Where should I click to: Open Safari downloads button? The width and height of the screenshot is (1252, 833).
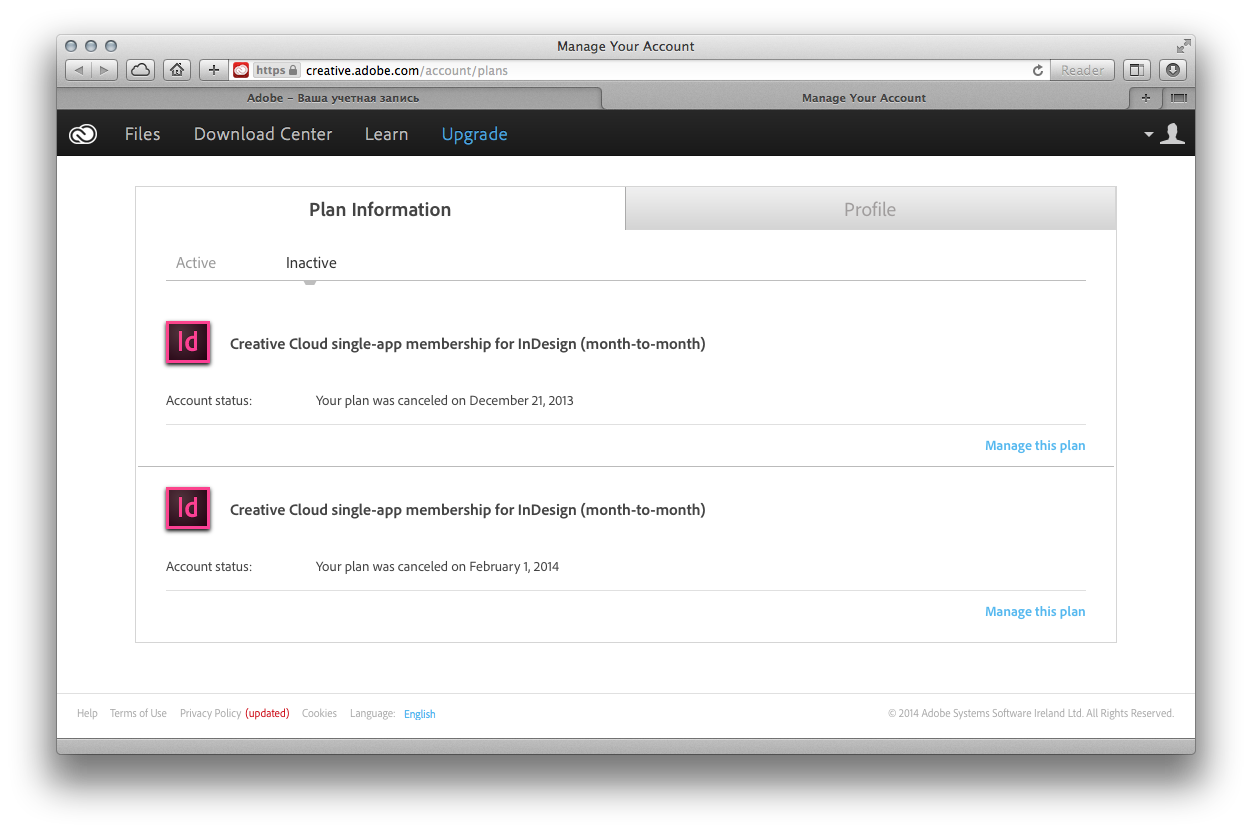point(1172,70)
